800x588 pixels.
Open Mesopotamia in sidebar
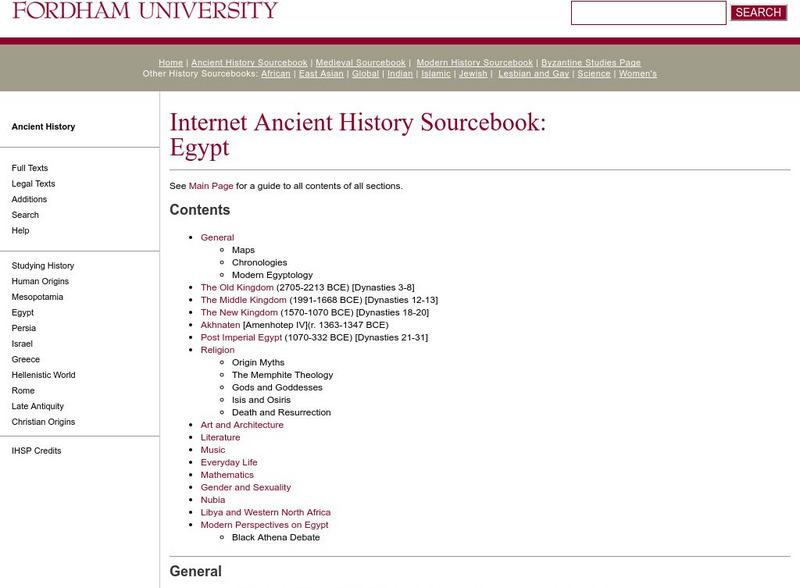point(37,297)
